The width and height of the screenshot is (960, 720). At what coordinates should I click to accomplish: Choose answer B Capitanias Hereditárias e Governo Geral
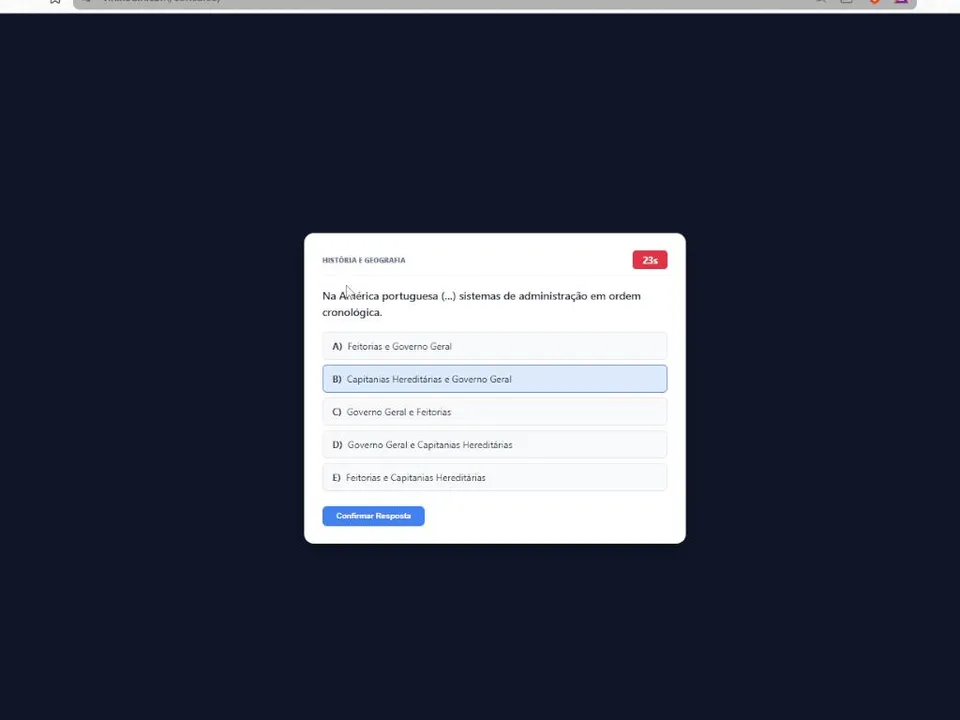495,379
